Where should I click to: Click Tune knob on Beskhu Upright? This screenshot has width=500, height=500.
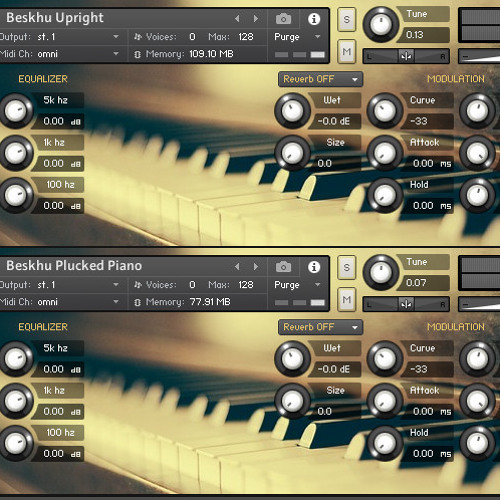click(381, 24)
